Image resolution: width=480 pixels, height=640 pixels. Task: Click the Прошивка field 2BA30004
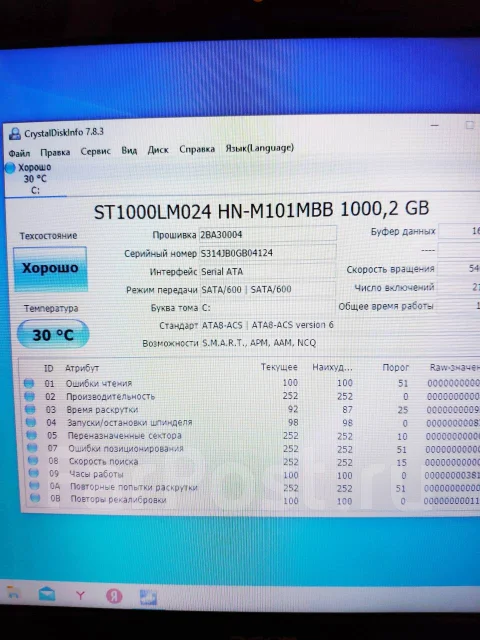click(x=268, y=234)
